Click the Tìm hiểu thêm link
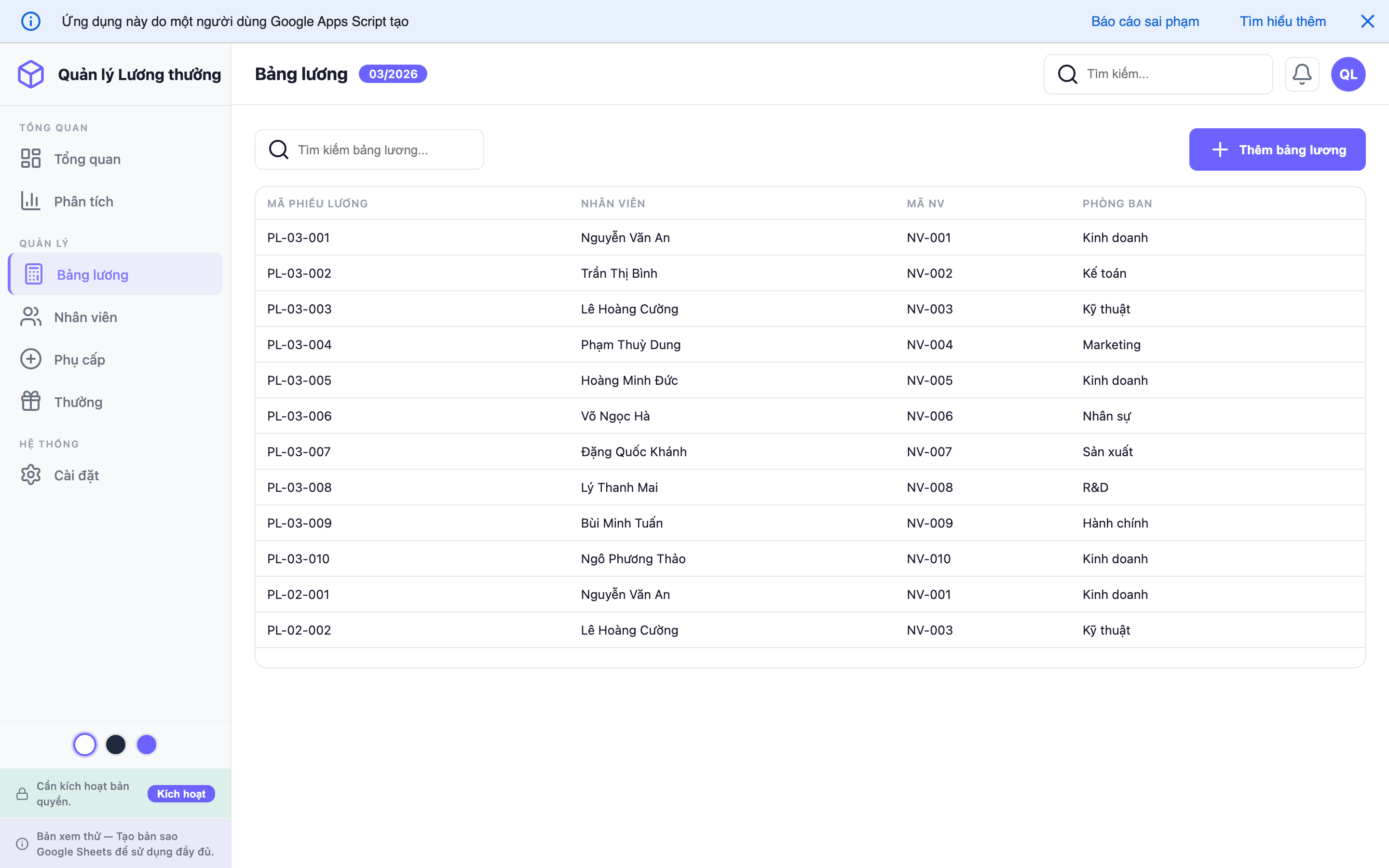This screenshot has width=1389, height=868. 1283,21
